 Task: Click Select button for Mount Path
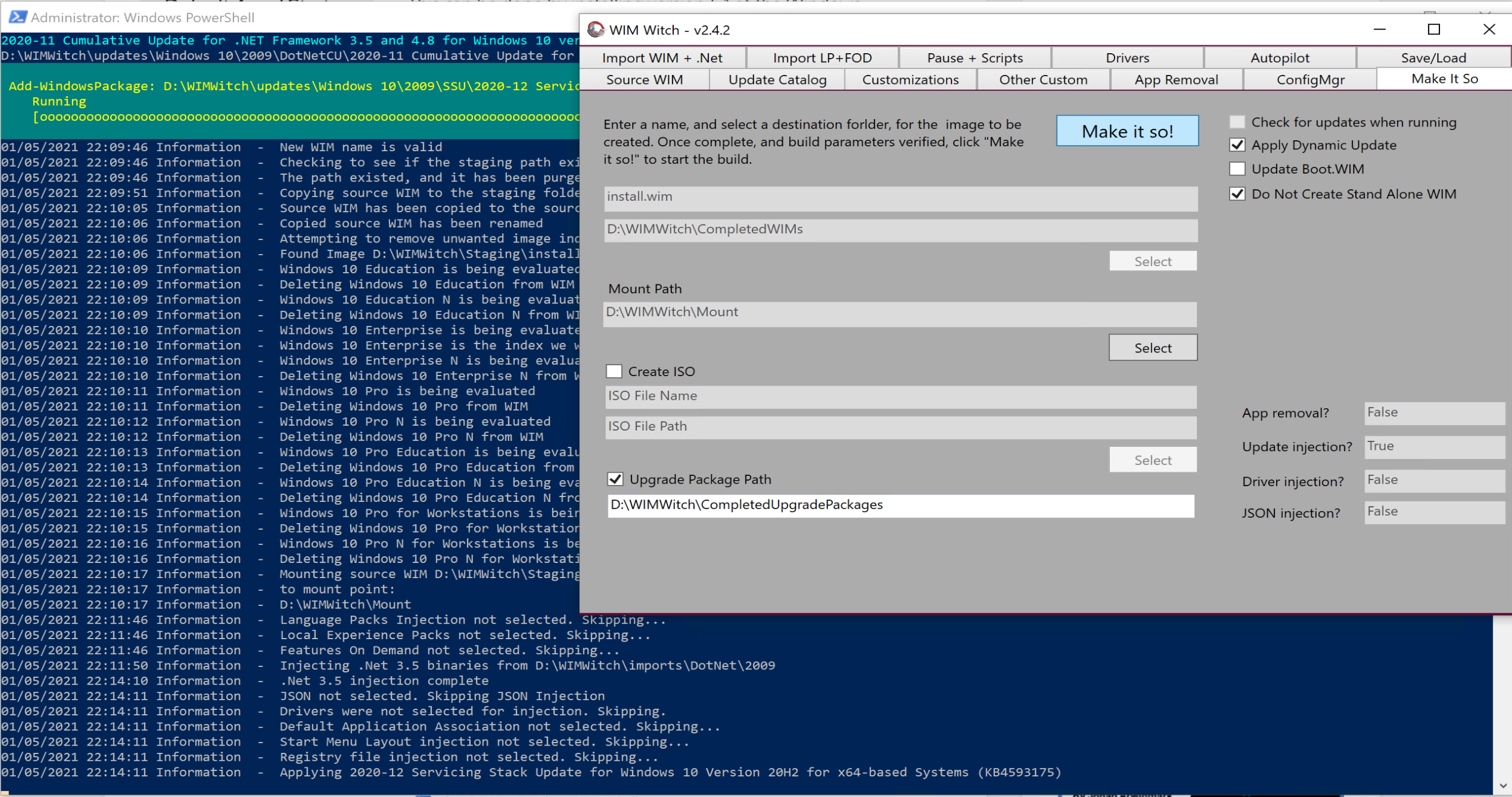(x=1153, y=348)
